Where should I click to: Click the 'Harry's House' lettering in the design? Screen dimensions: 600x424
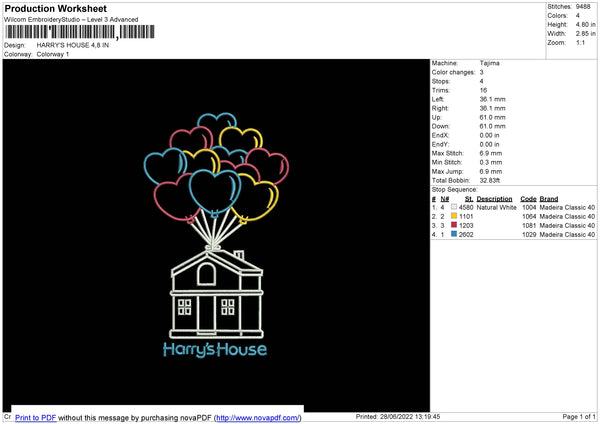point(215,349)
